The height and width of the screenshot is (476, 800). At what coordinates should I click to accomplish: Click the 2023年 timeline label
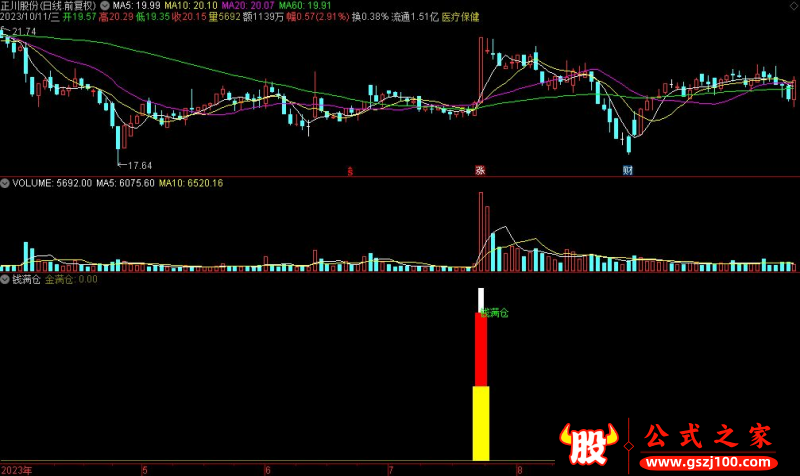coord(17,470)
